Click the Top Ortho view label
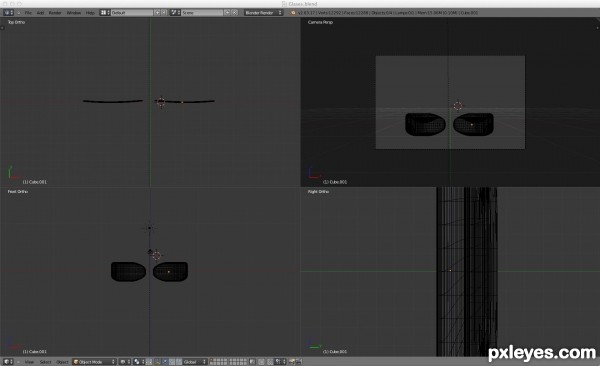This screenshot has height=366, width=600. click(16, 22)
